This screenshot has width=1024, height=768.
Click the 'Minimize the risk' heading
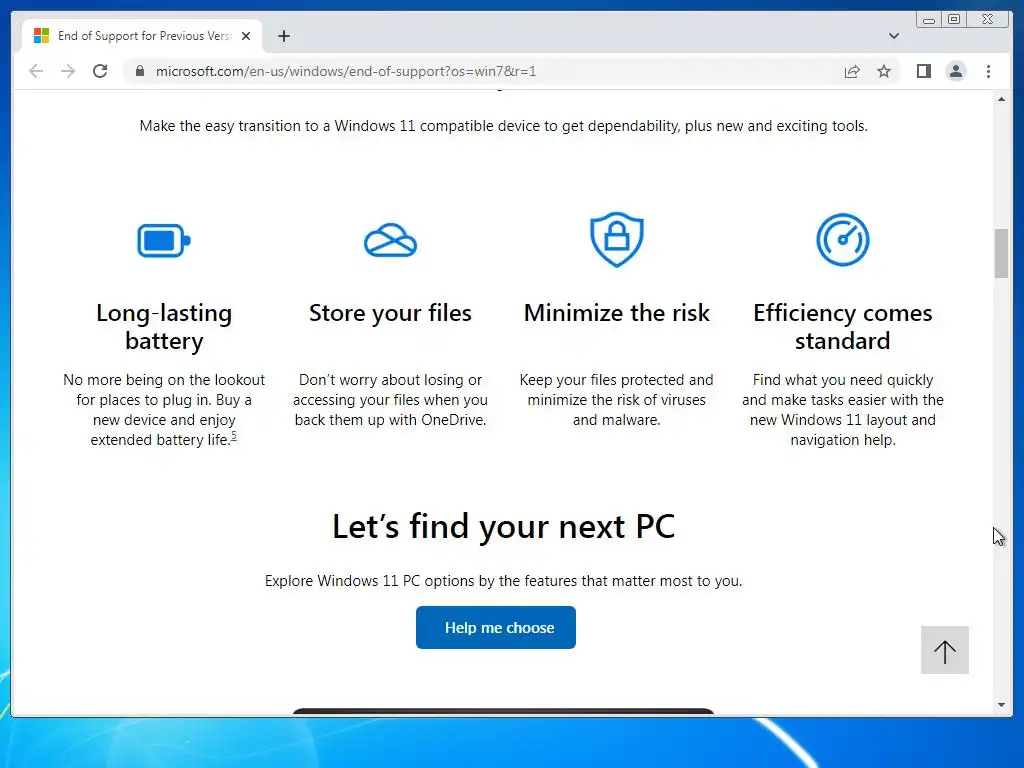tap(616, 313)
